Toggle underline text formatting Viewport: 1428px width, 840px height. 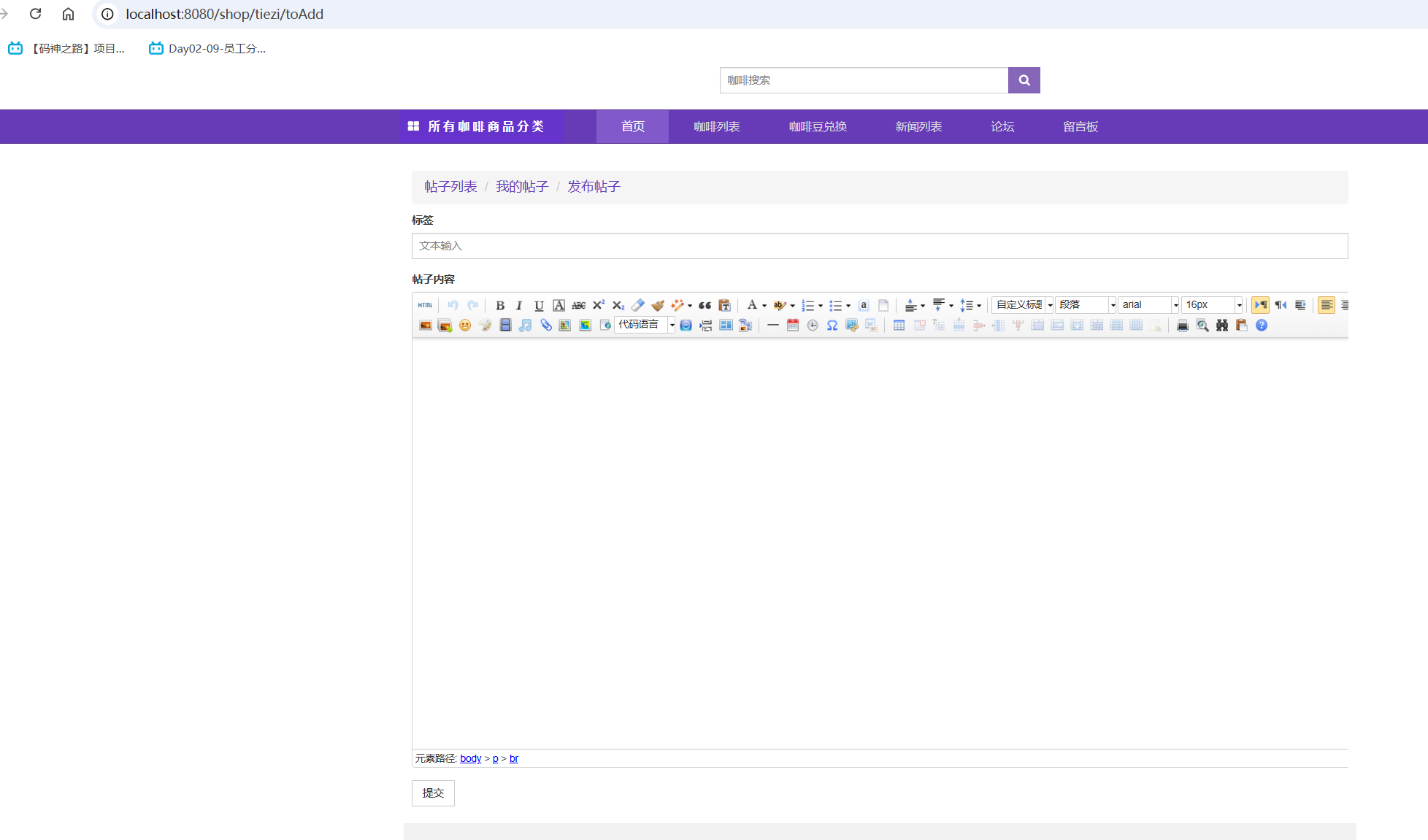[540, 305]
